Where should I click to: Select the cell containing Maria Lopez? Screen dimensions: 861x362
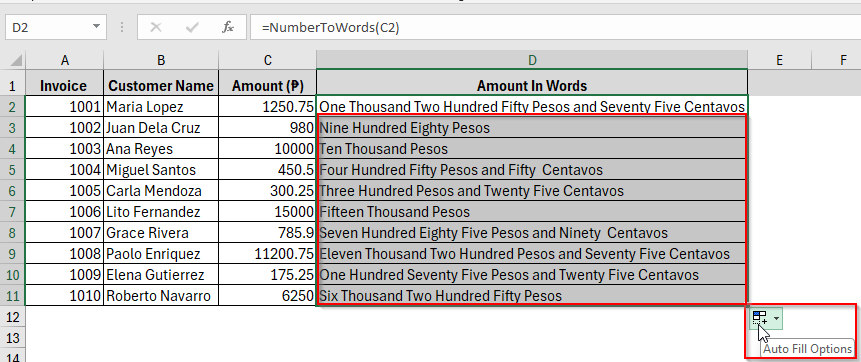point(161,107)
